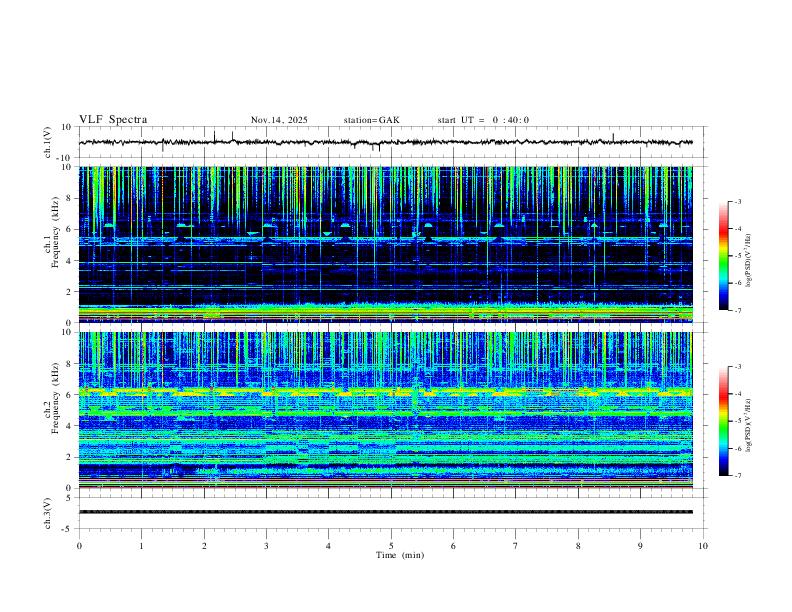Click the color scale bar beside ch.1 spectrogram

click(x=724, y=256)
